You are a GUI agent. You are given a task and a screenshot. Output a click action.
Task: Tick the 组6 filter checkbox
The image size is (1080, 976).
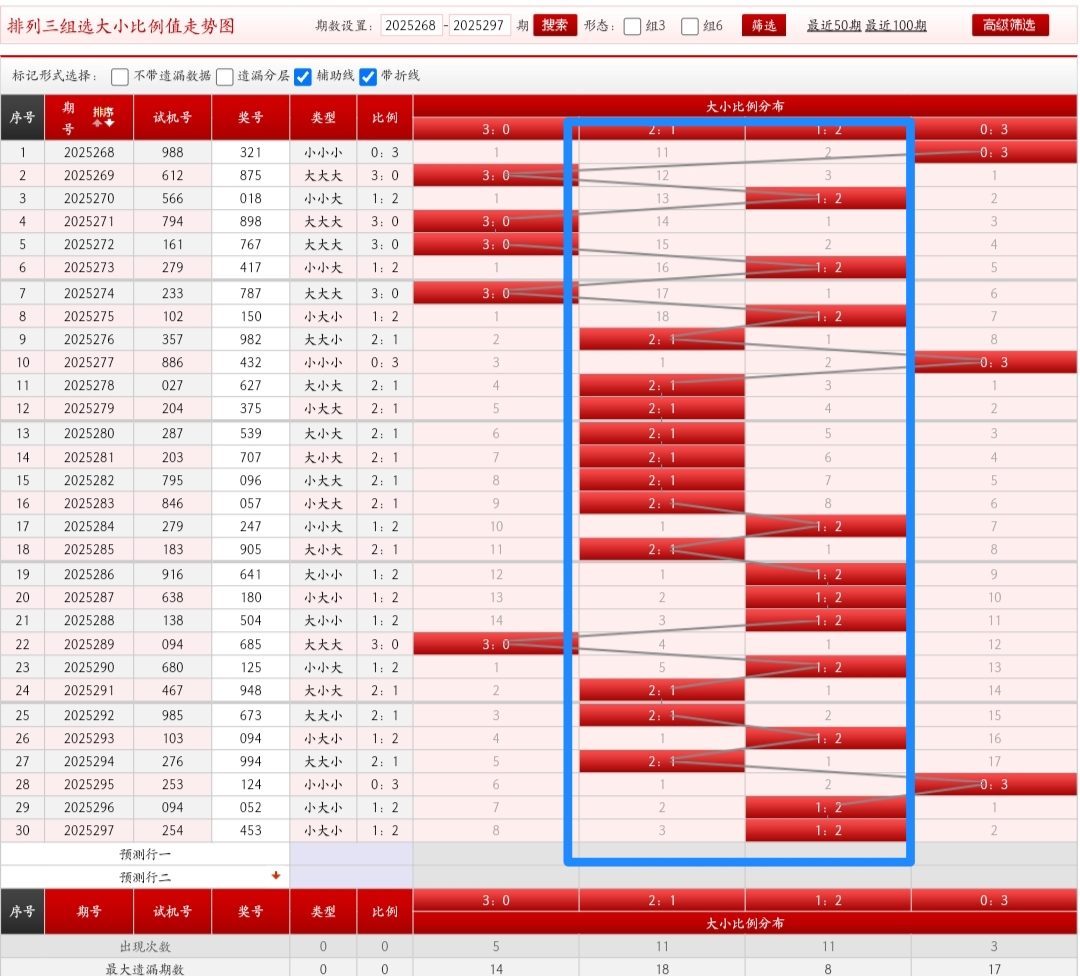click(690, 27)
